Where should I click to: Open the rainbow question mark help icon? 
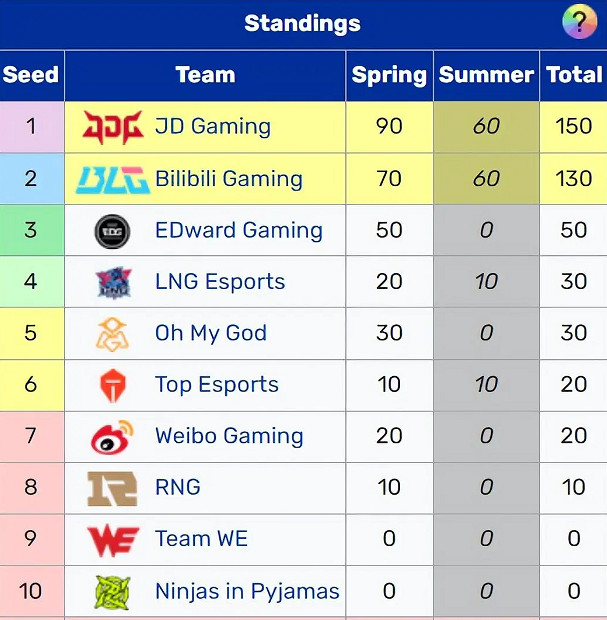coord(579,21)
